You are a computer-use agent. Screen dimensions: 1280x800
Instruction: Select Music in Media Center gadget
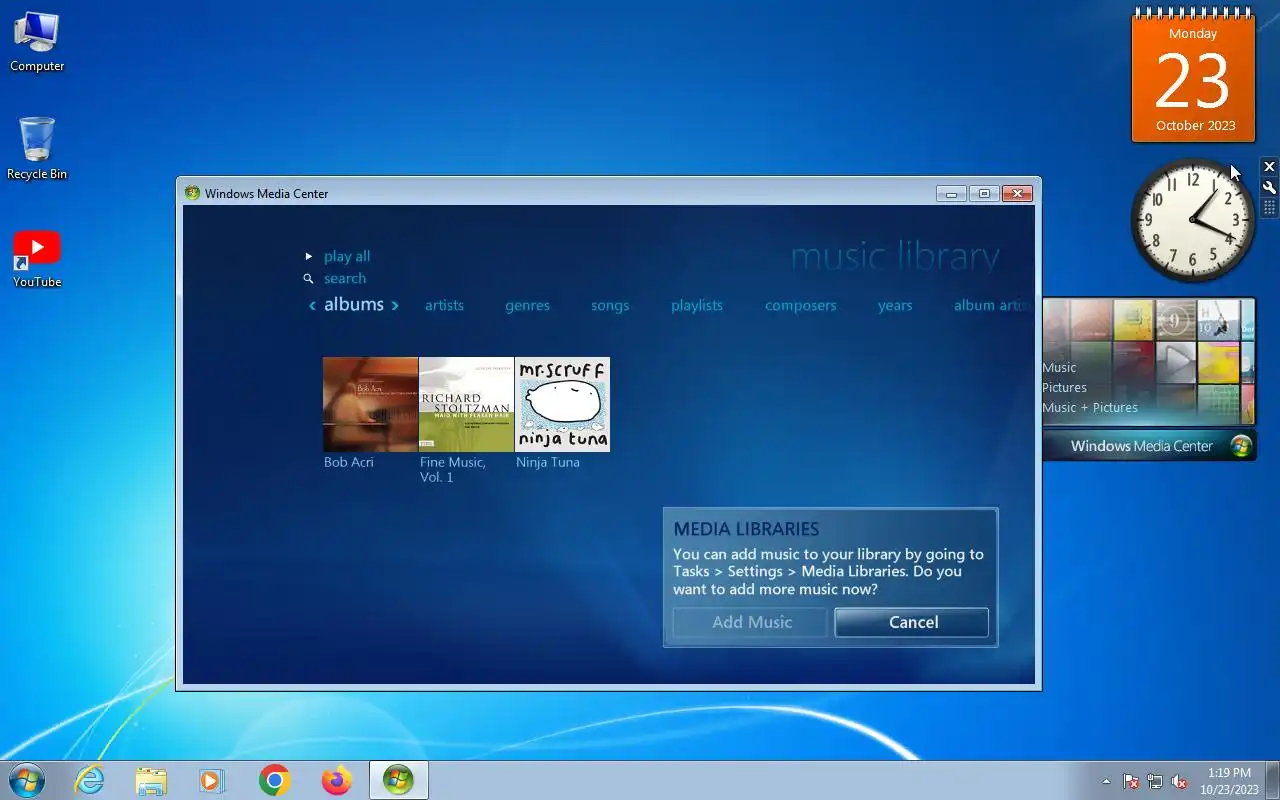[1059, 367]
